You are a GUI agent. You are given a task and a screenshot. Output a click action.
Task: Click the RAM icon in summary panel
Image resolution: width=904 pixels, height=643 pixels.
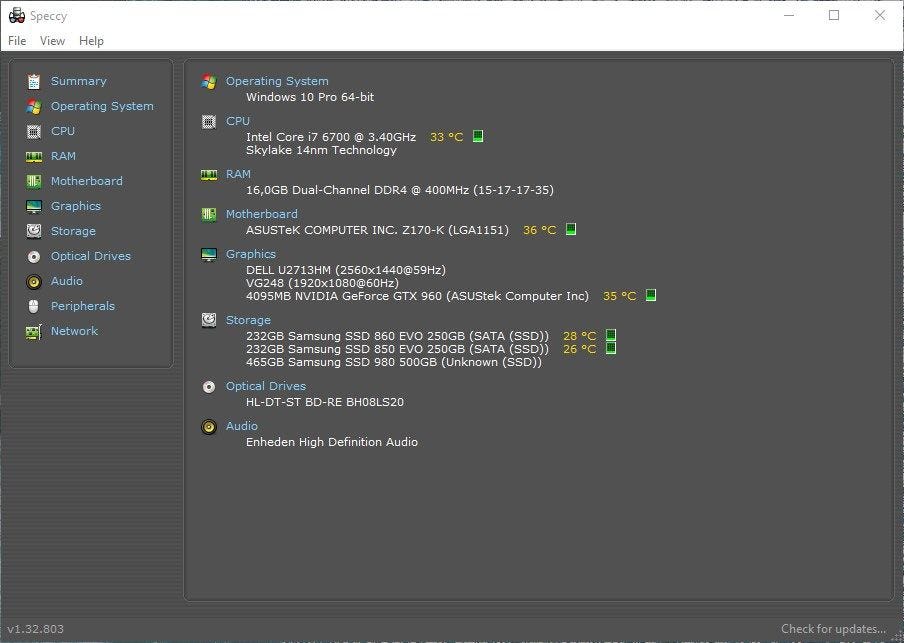pos(209,174)
